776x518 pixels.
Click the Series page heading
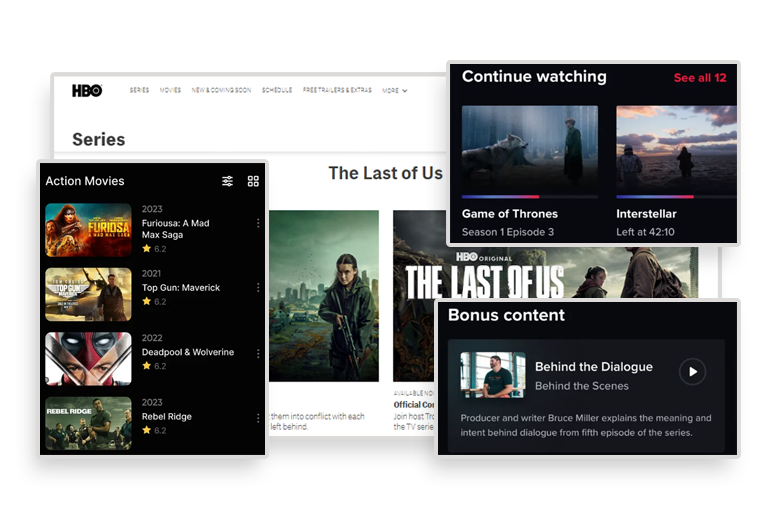[x=98, y=140]
